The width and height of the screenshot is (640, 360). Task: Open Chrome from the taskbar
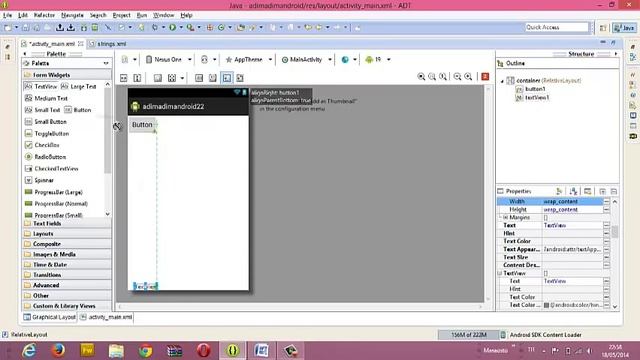[x=145, y=351]
